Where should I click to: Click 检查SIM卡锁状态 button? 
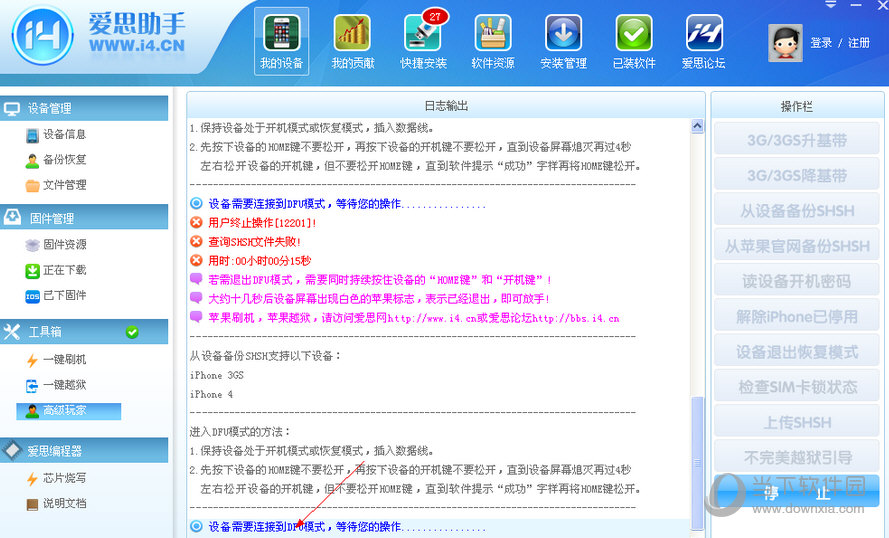pos(797,387)
